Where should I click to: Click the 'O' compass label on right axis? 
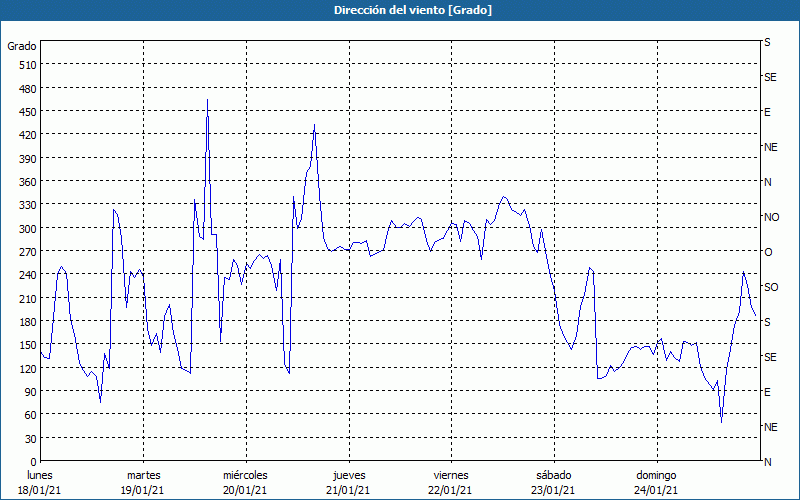(768, 252)
